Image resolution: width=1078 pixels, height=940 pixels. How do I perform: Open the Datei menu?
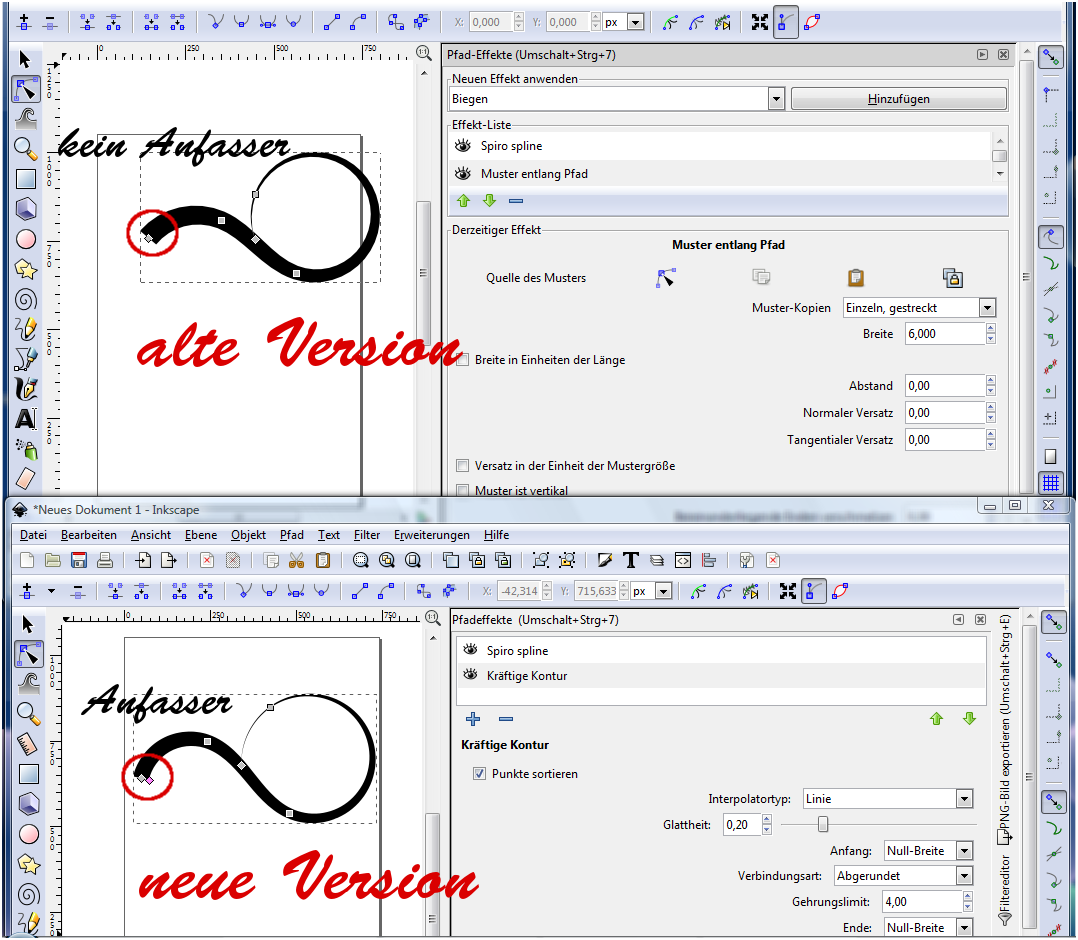[x=34, y=534]
